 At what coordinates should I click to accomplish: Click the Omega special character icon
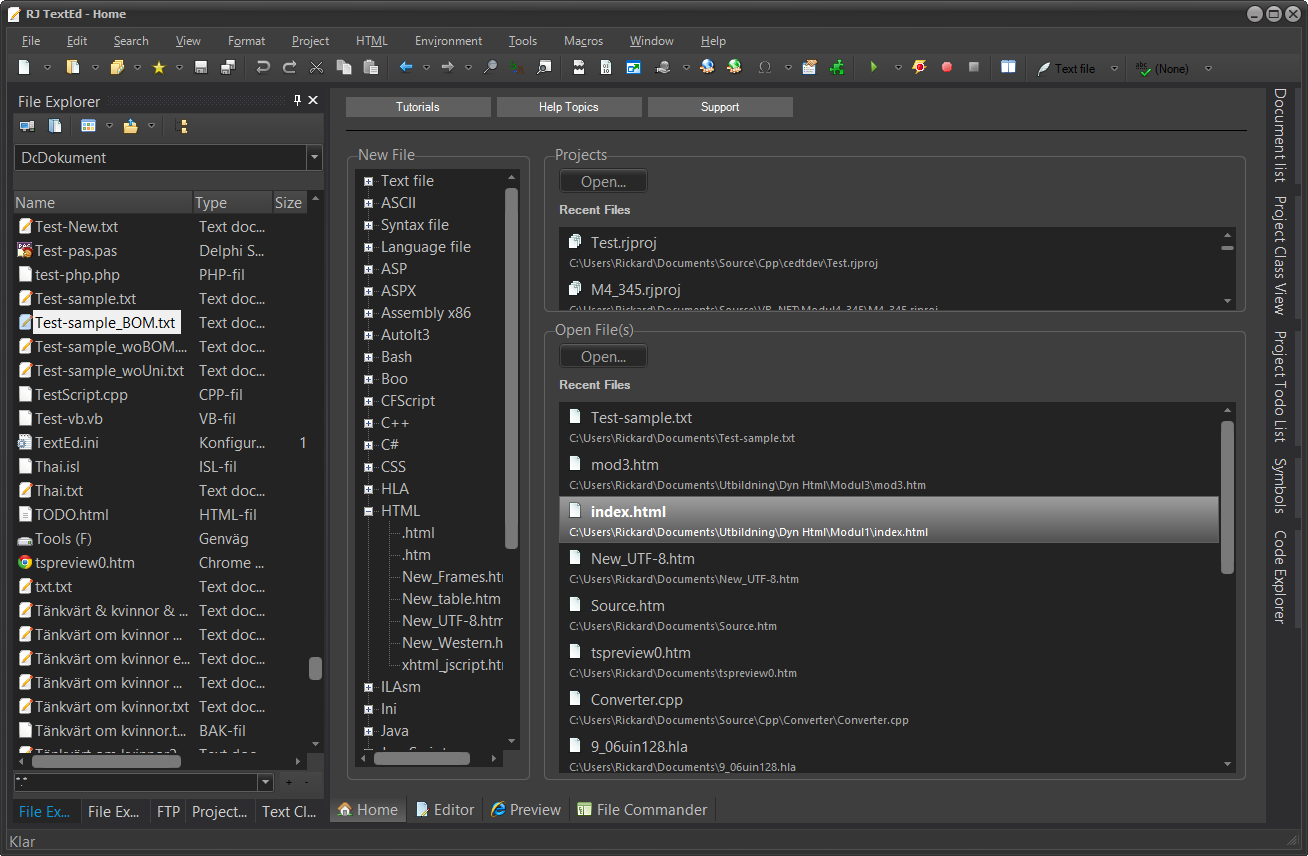tap(765, 68)
